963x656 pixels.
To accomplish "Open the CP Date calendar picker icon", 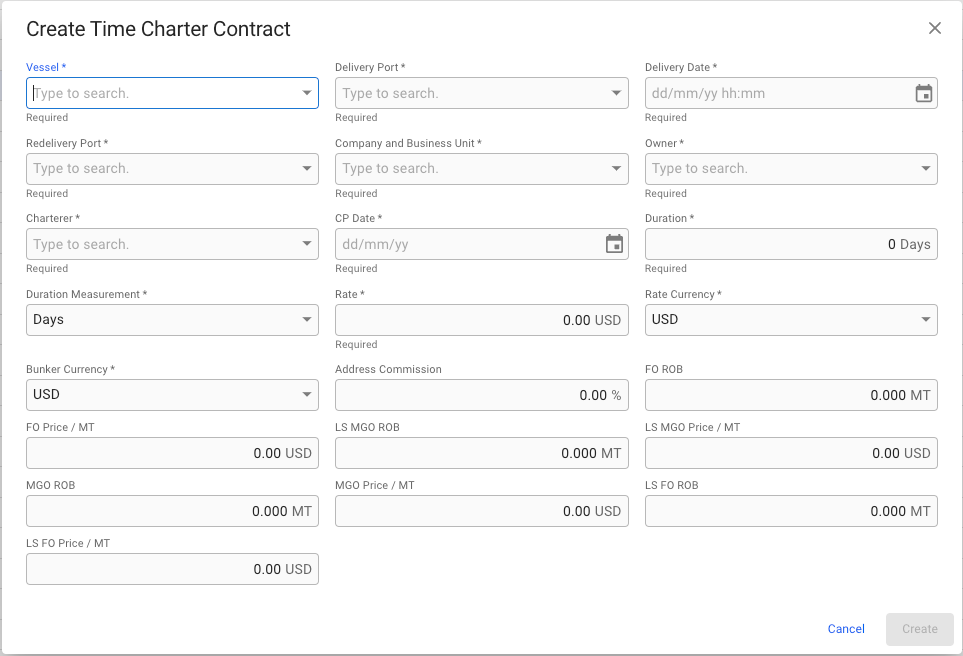I will (614, 244).
